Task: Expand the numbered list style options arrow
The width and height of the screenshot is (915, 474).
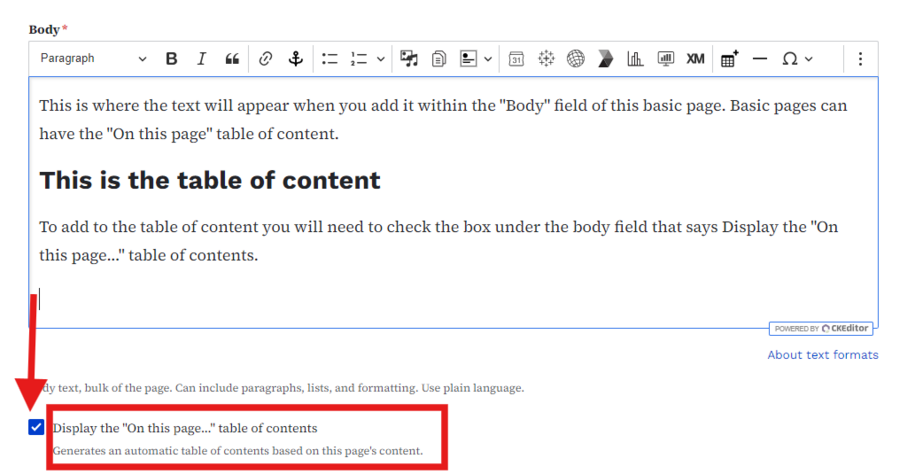Action: 381,59
